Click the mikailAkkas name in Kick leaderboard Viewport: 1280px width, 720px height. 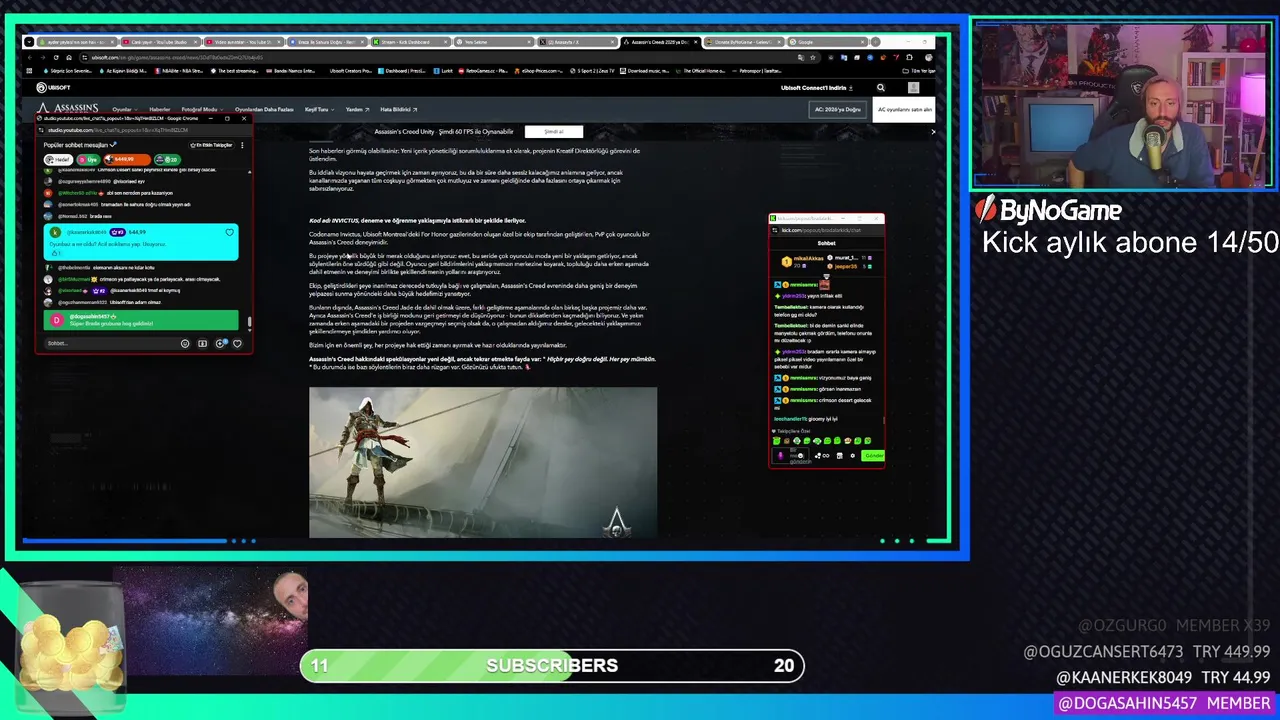tap(809, 258)
